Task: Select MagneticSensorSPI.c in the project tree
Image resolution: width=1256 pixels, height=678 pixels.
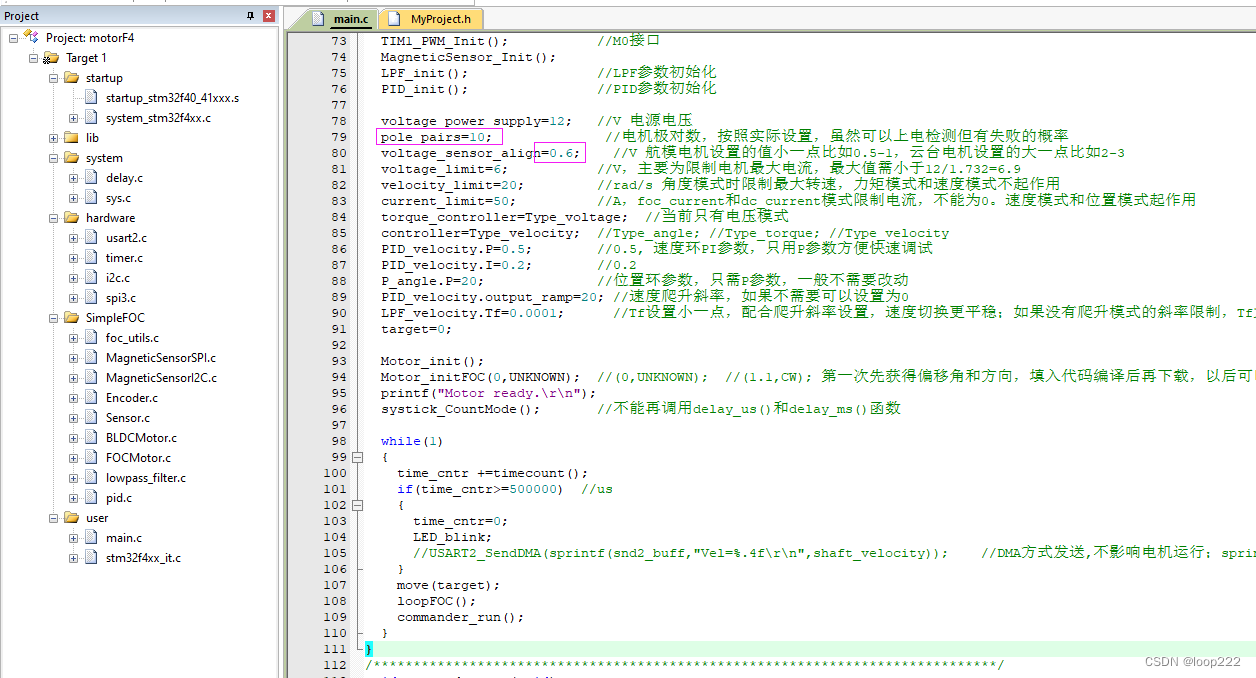Action: pos(161,358)
